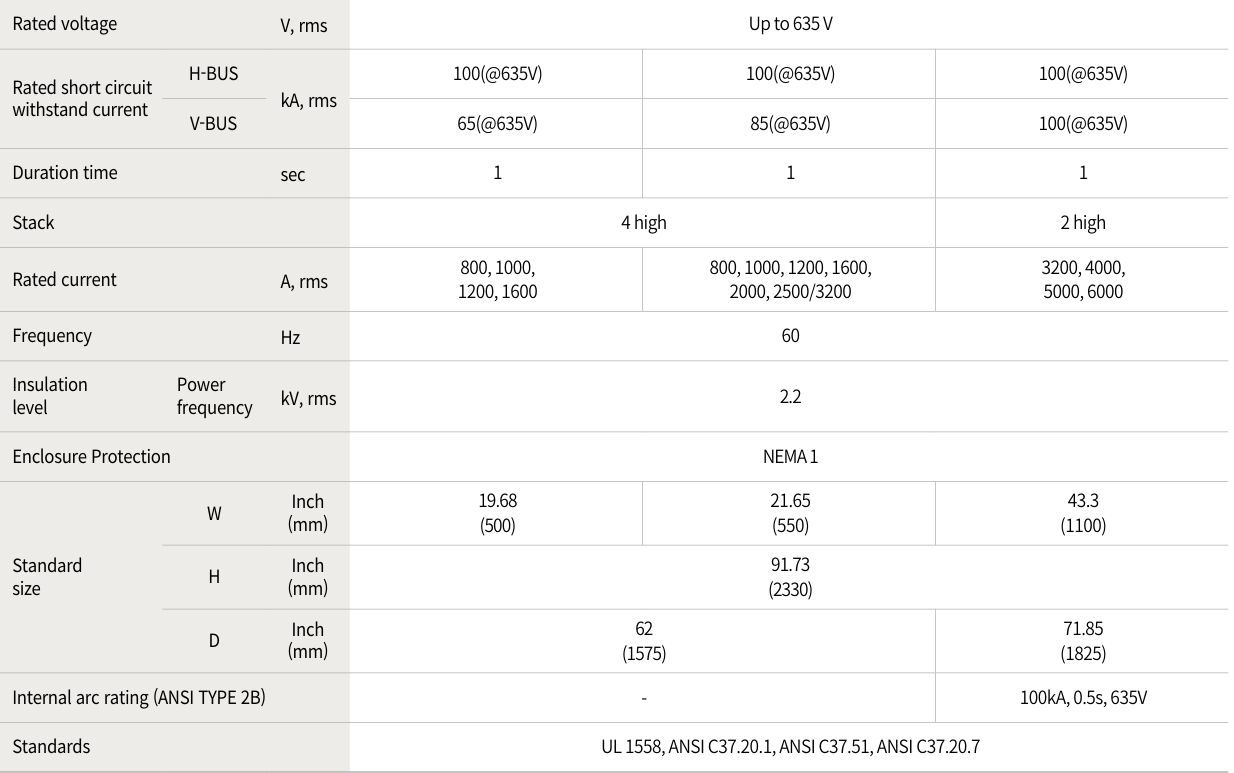Click the "Rated voltage" row label
The height and width of the screenshot is (773, 1234).
[x=65, y=24]
